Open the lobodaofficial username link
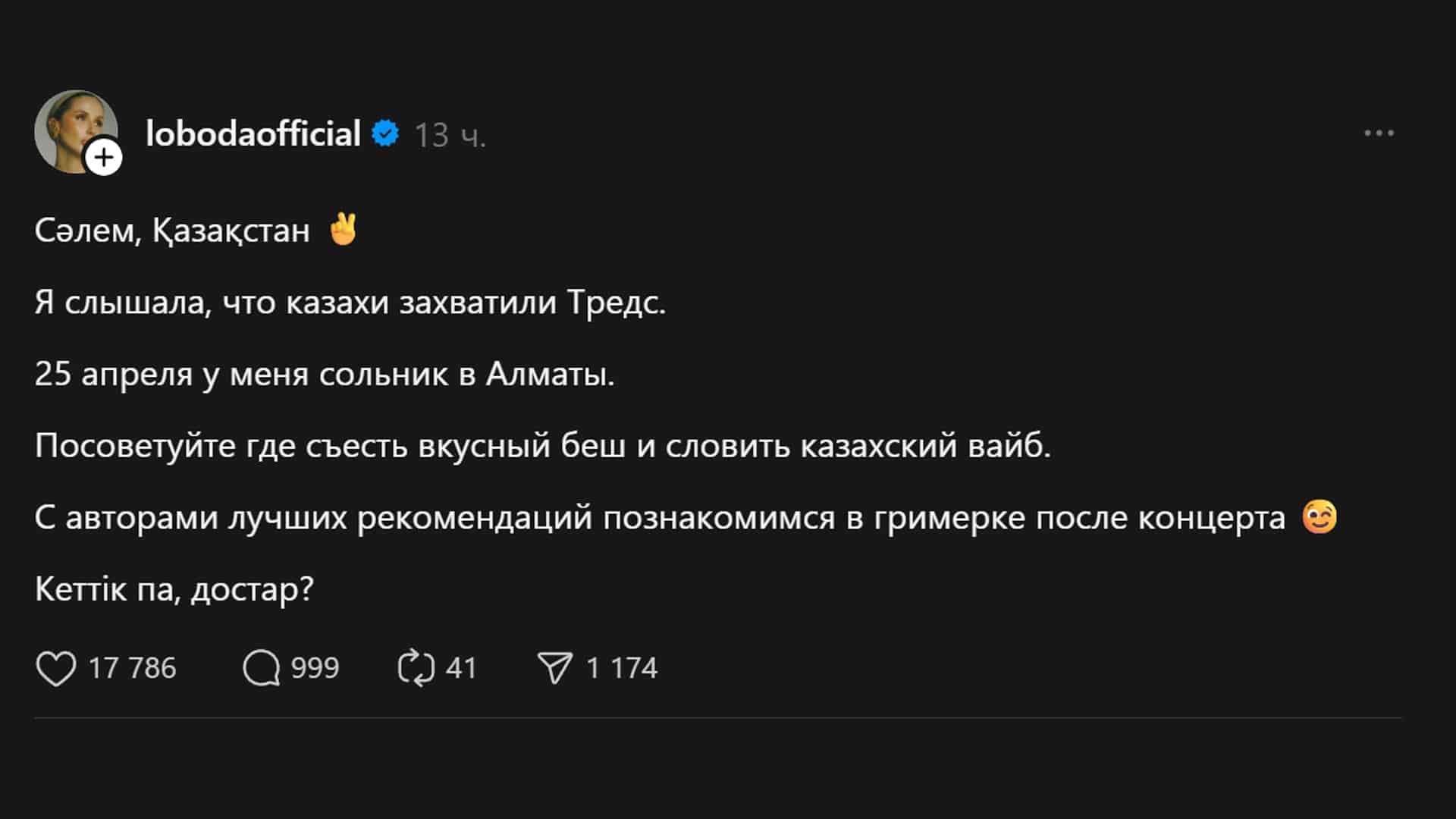 pos(253,134)
